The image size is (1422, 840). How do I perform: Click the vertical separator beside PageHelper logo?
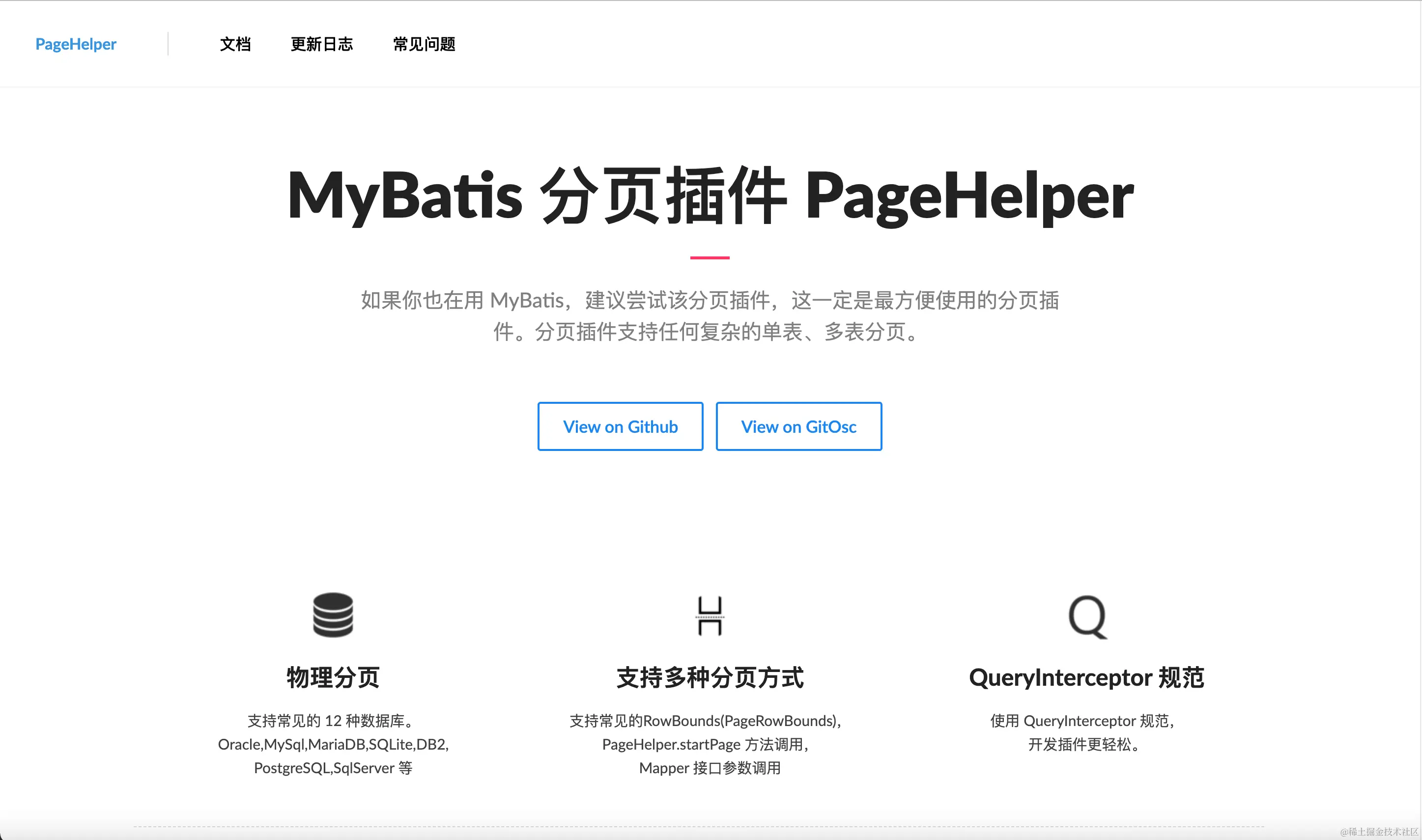click(168, 44)
